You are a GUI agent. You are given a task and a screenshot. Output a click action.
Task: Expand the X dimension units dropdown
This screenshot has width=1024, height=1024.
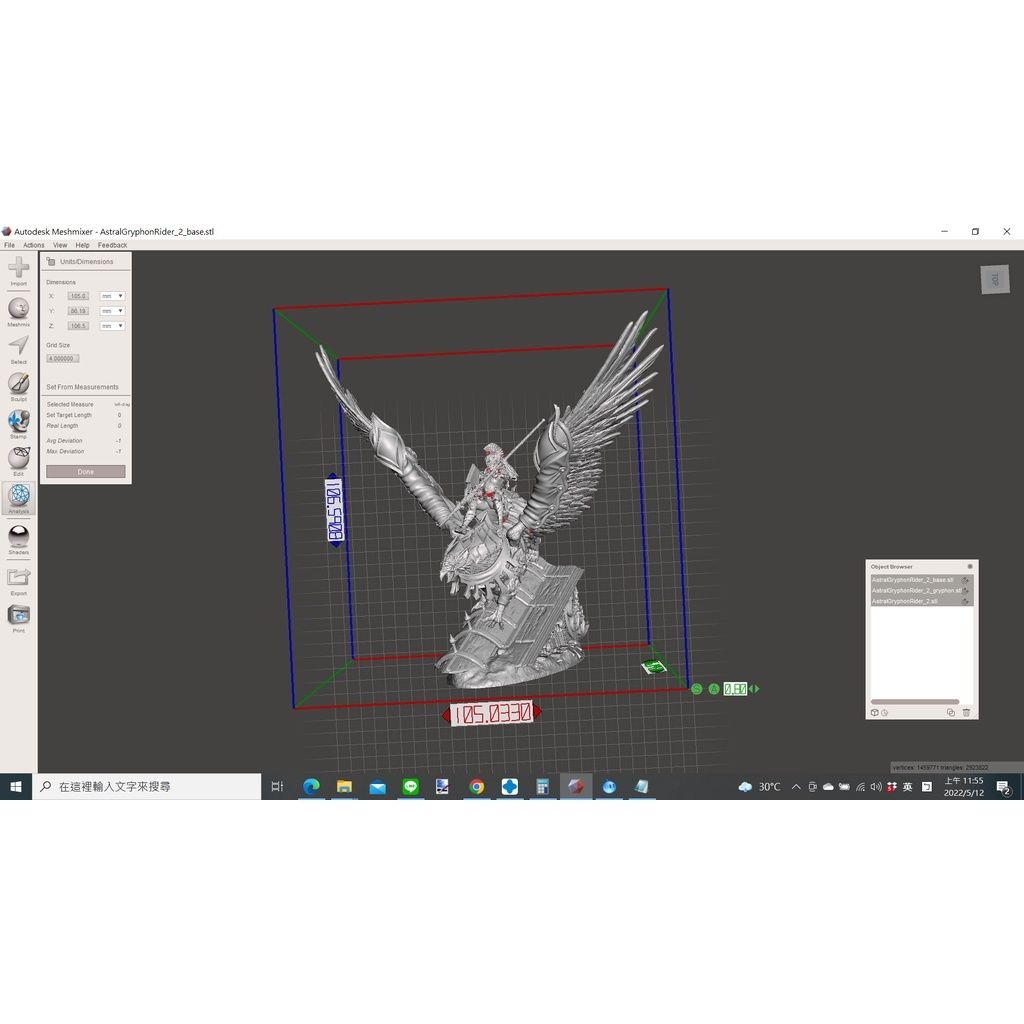click(112, 296)
